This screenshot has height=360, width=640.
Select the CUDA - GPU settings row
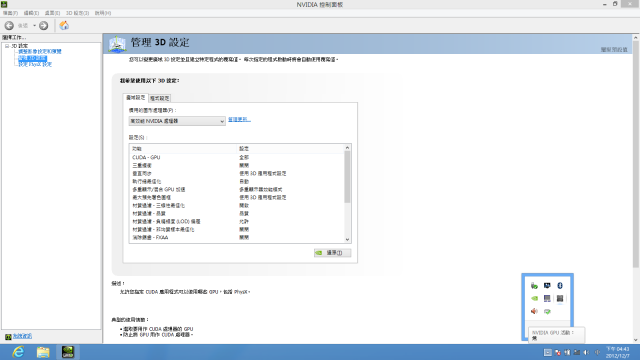[237, 157]
